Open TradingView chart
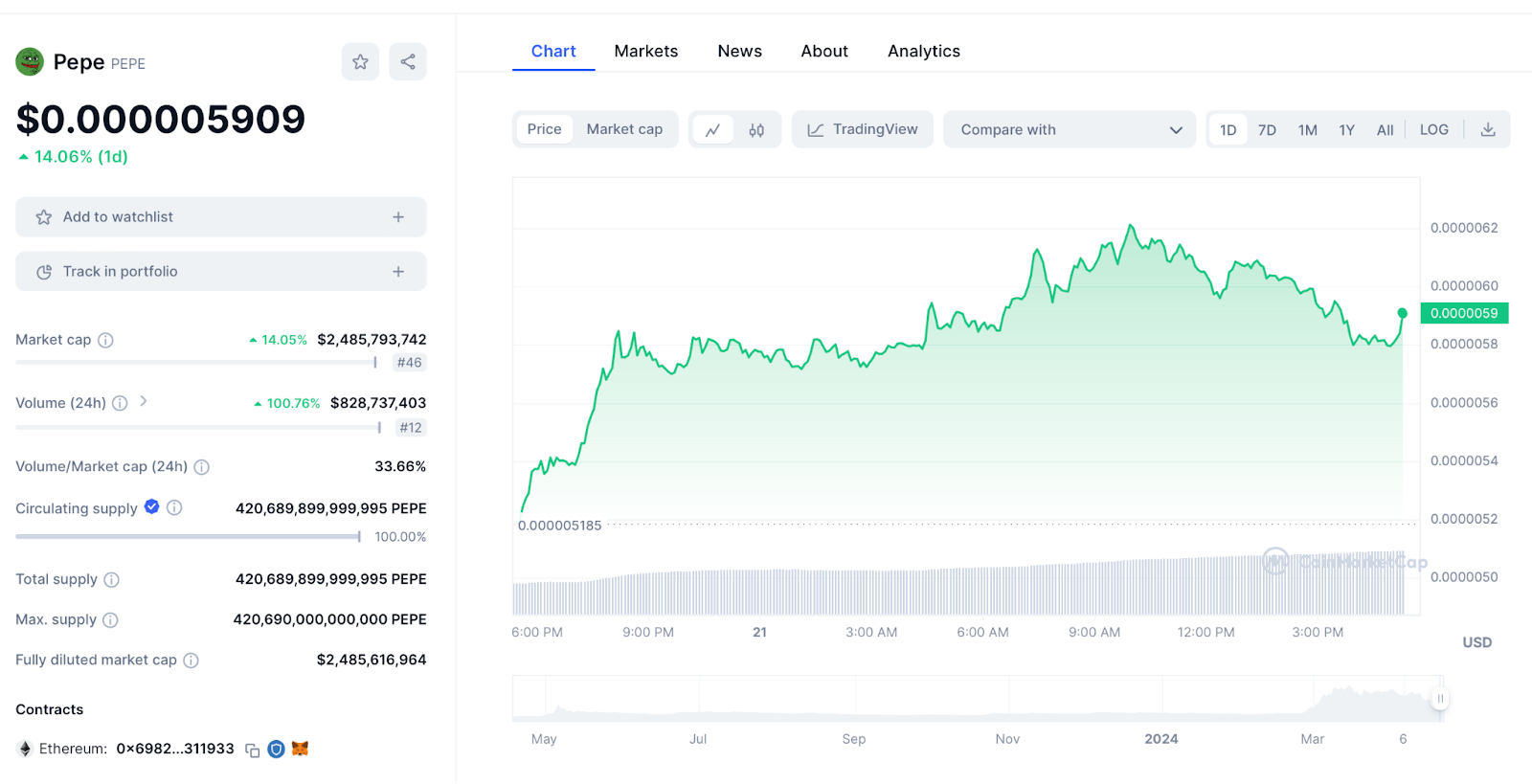This screenshot has height=784, width=1532. click(x=863, y=129)
